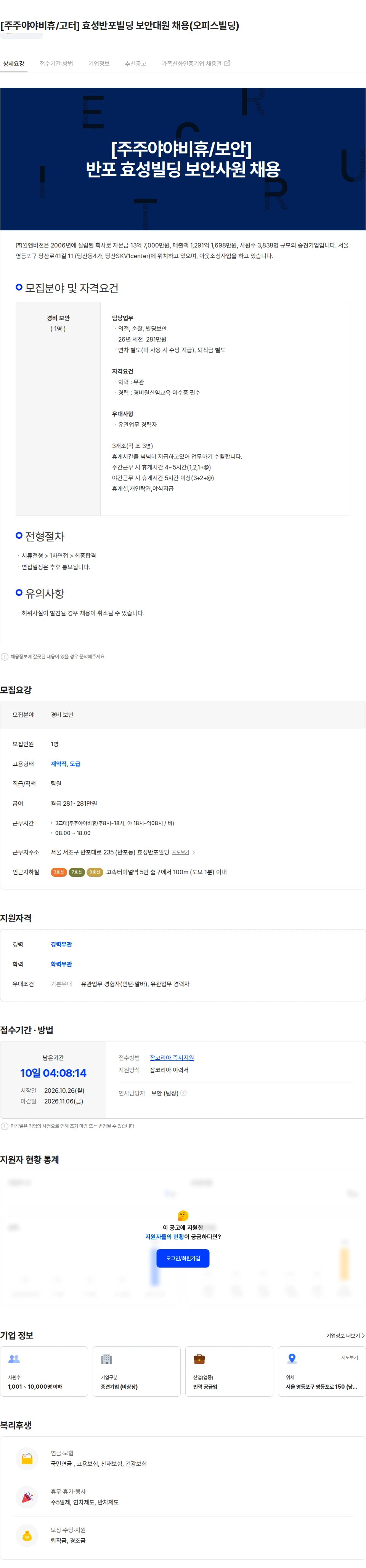Image resolution: width=366 pixels, height=1568 pixels.
Task: Open the 기업정보 더보기 link
Action: tap(345, 1335)
